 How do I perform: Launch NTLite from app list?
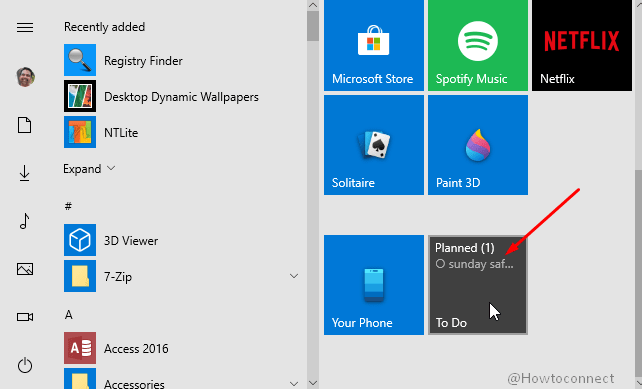[x=80, y=132]
